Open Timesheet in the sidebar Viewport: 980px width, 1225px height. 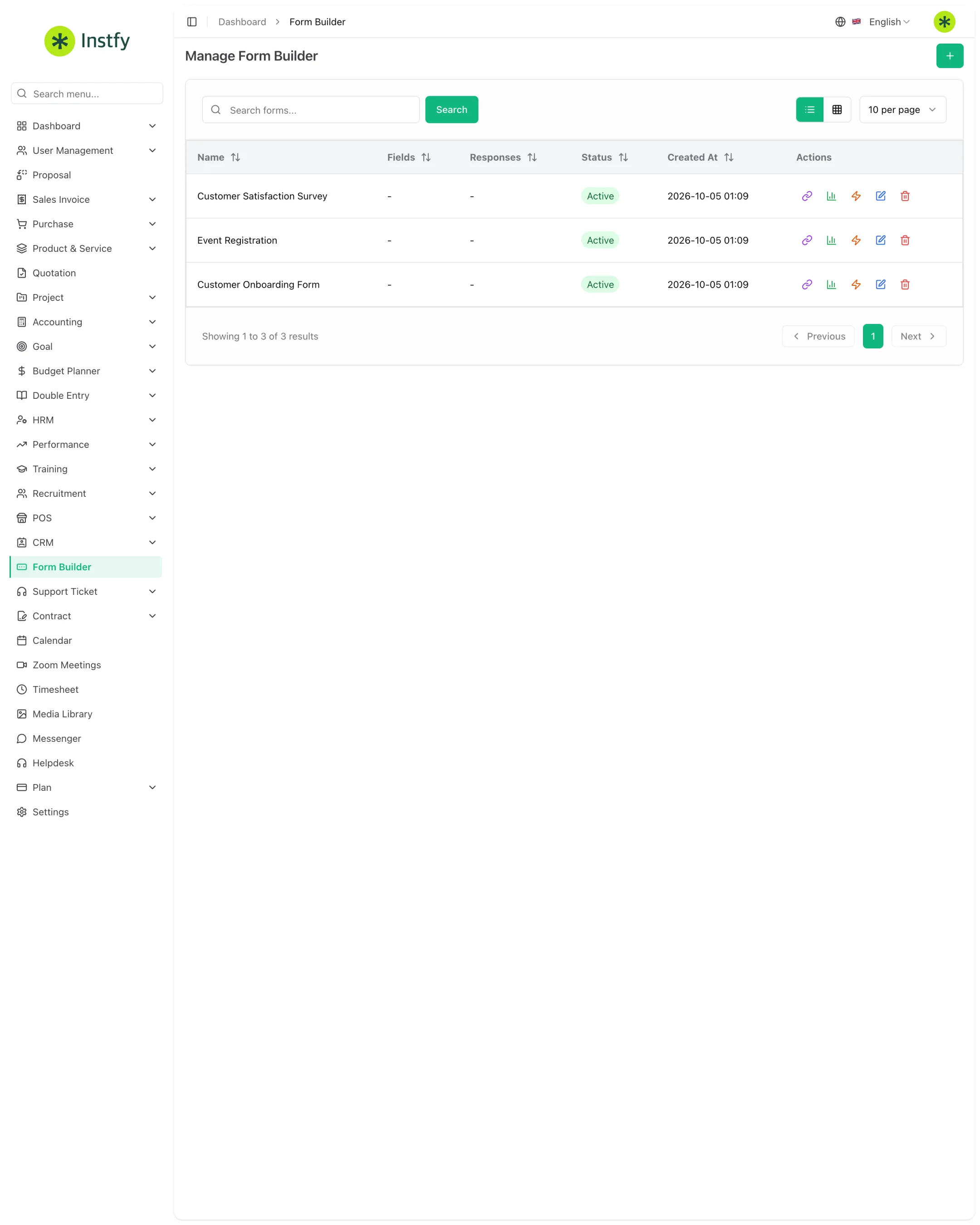pyautogui.click(x=86, y=690)
